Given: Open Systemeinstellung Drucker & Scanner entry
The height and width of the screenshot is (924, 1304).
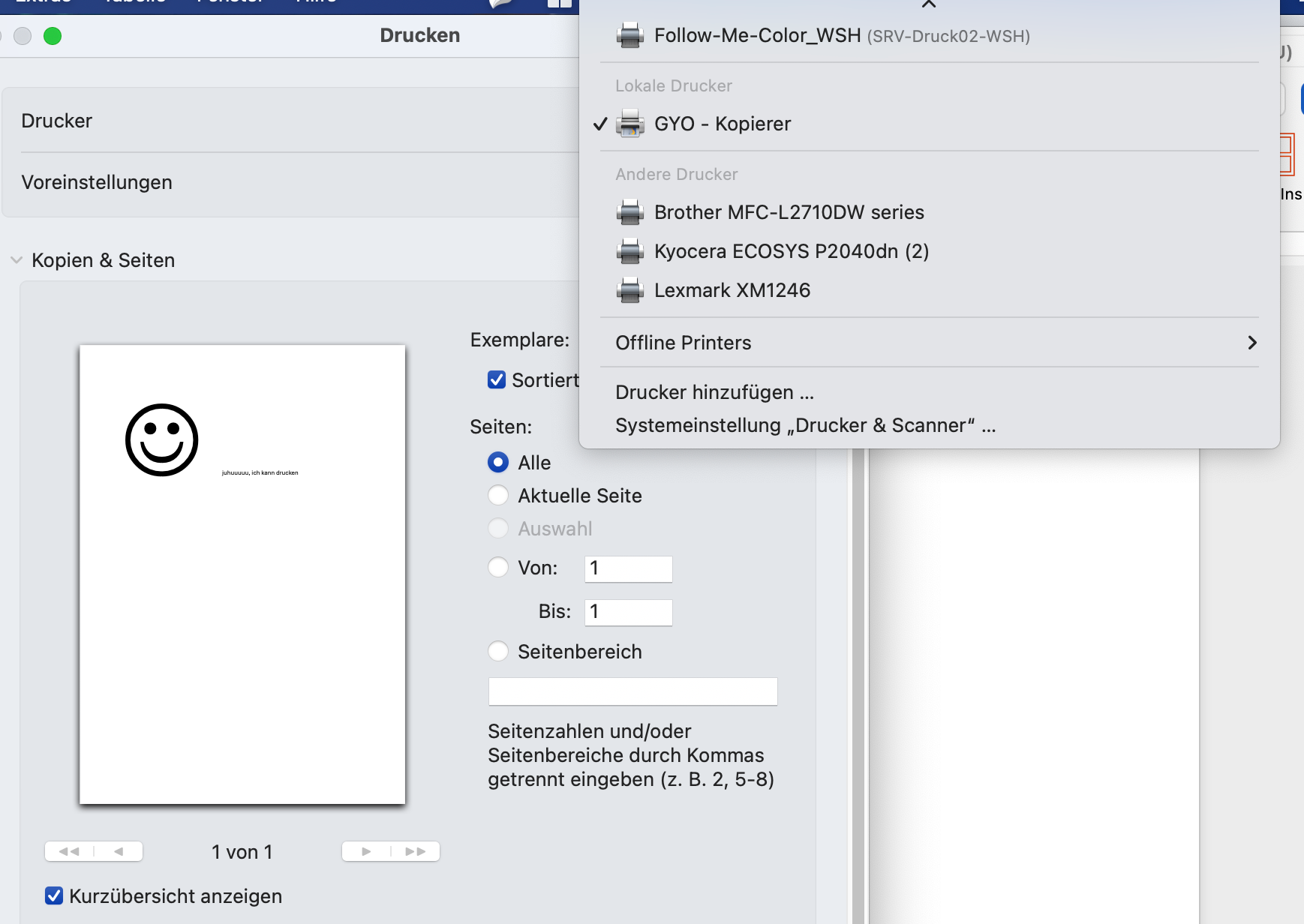Looking at the screenshot, I should pos(804,425).
